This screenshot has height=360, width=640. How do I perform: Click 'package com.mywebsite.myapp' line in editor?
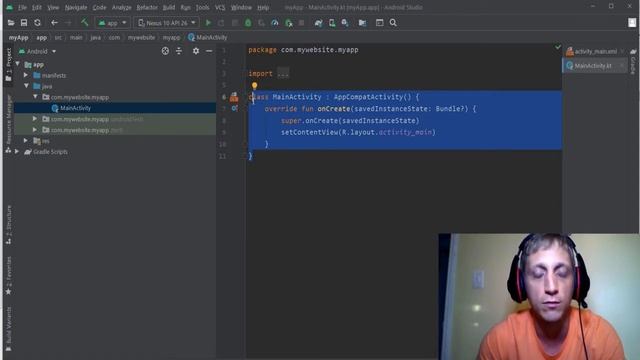click(303, 50)
